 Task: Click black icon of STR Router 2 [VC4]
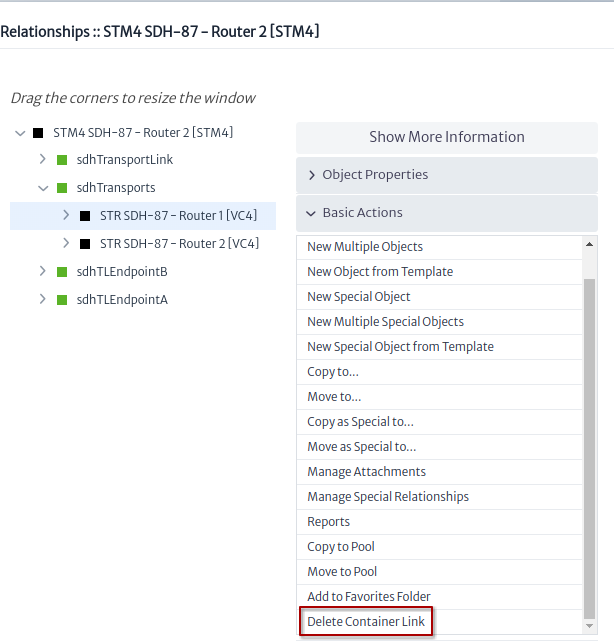[x=85, y=244]
